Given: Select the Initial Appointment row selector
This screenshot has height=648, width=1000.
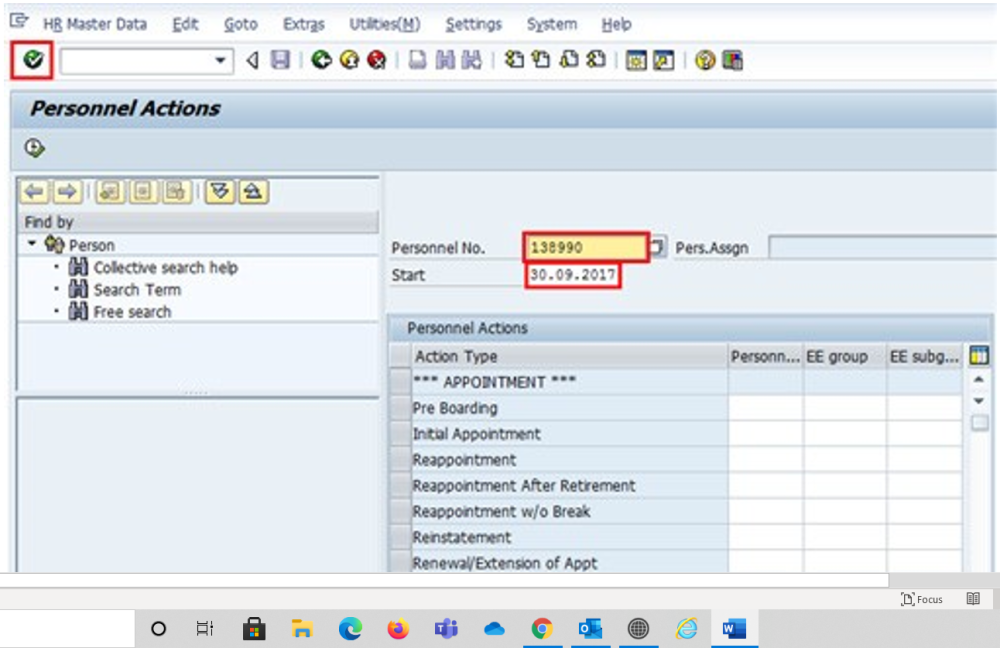Looking at the screenshot, I should tap(400, 434).
